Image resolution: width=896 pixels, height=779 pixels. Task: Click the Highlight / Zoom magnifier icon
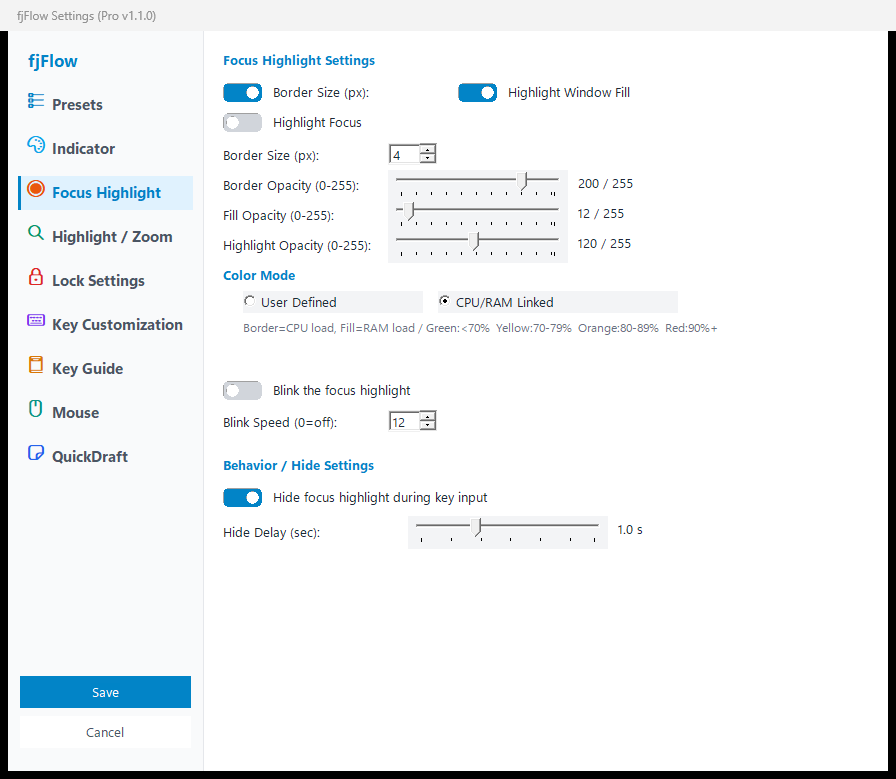click(36, 233)
